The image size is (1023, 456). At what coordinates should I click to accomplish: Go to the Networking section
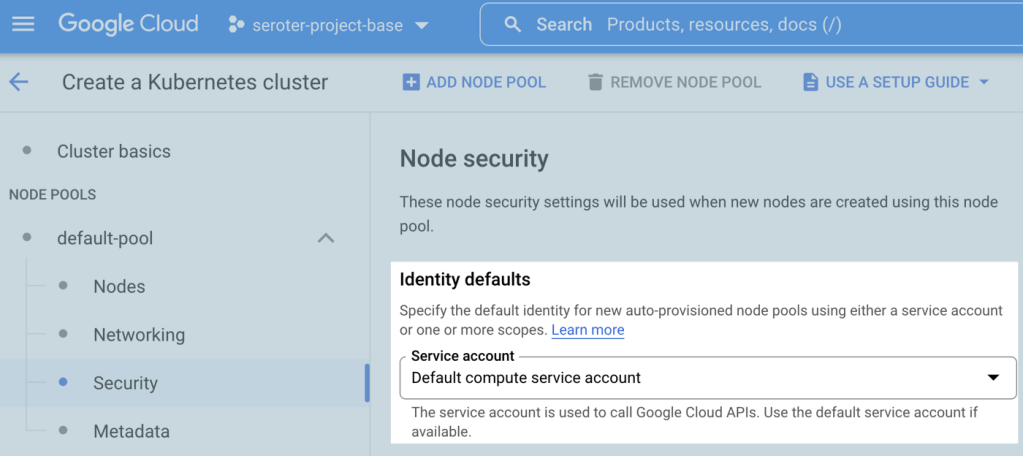pos(139,334)
